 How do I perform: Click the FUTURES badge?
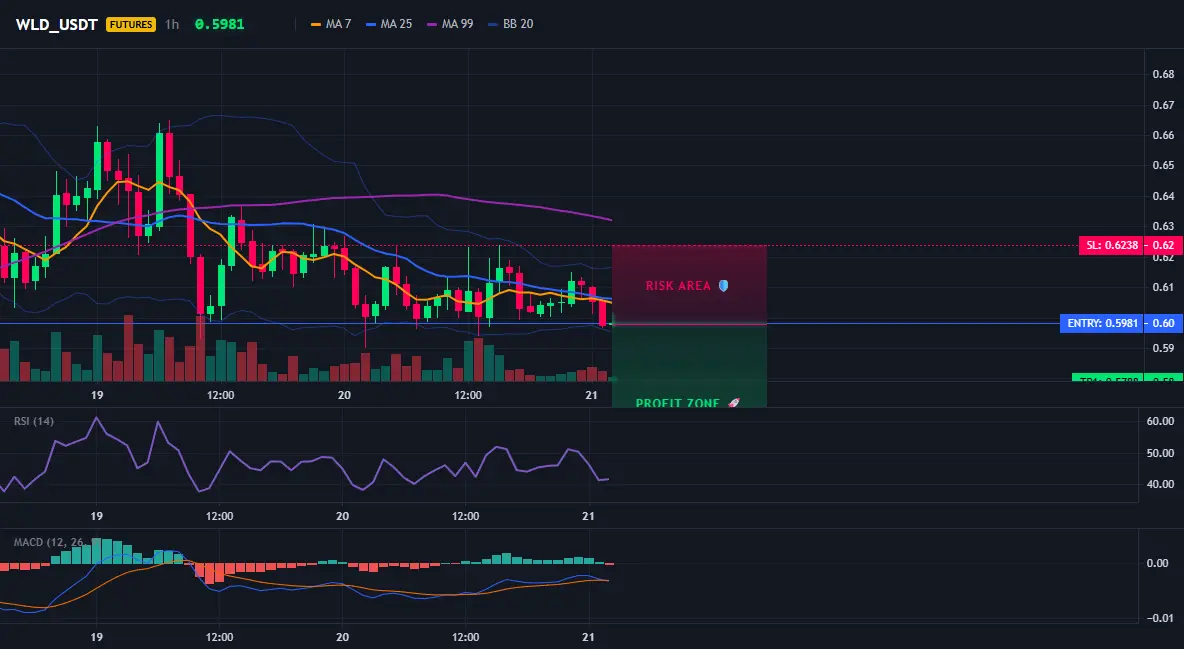[x=131, y=24]
